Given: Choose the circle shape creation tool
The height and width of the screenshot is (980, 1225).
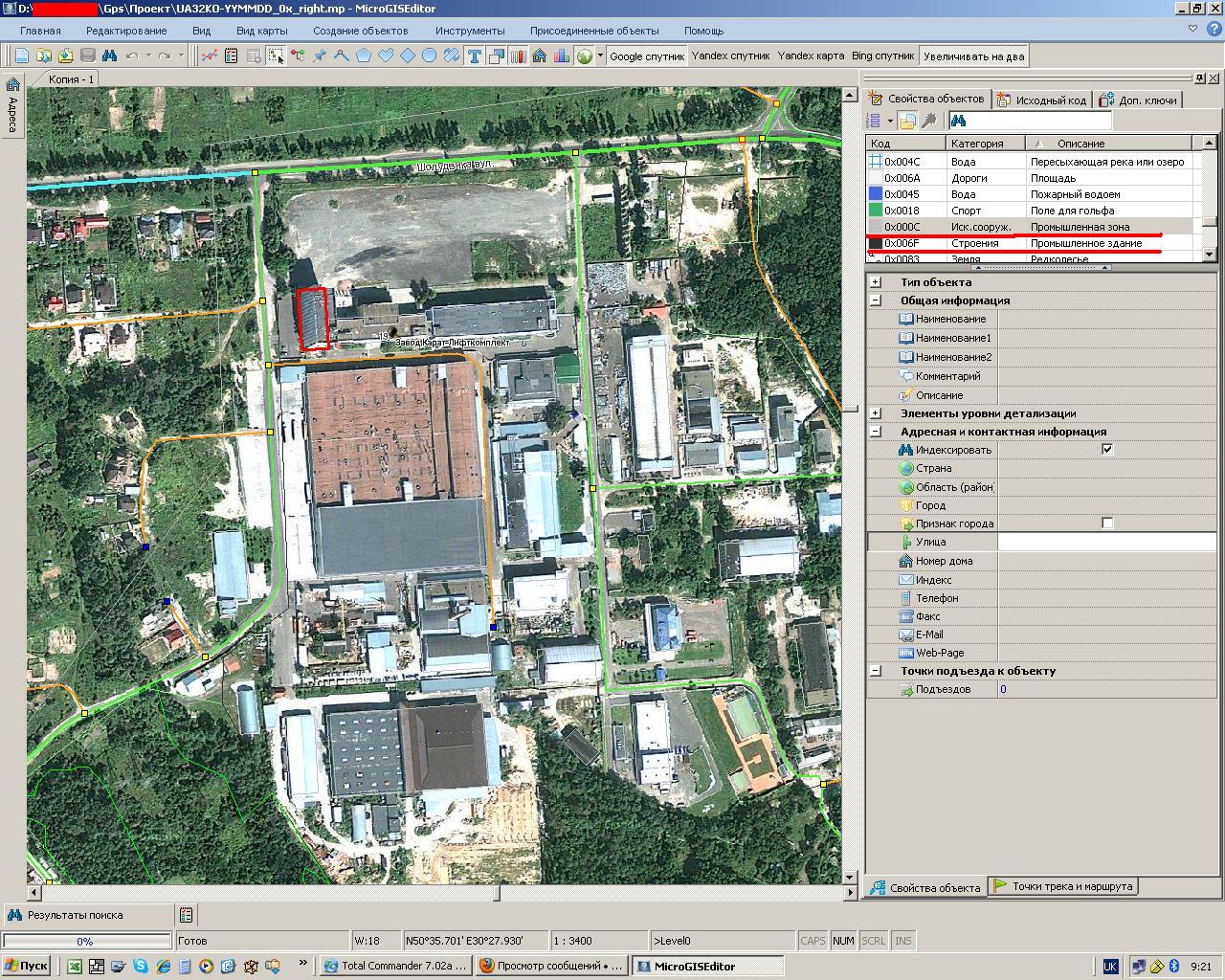Looking at the screenshot, I should click(429, 56).
